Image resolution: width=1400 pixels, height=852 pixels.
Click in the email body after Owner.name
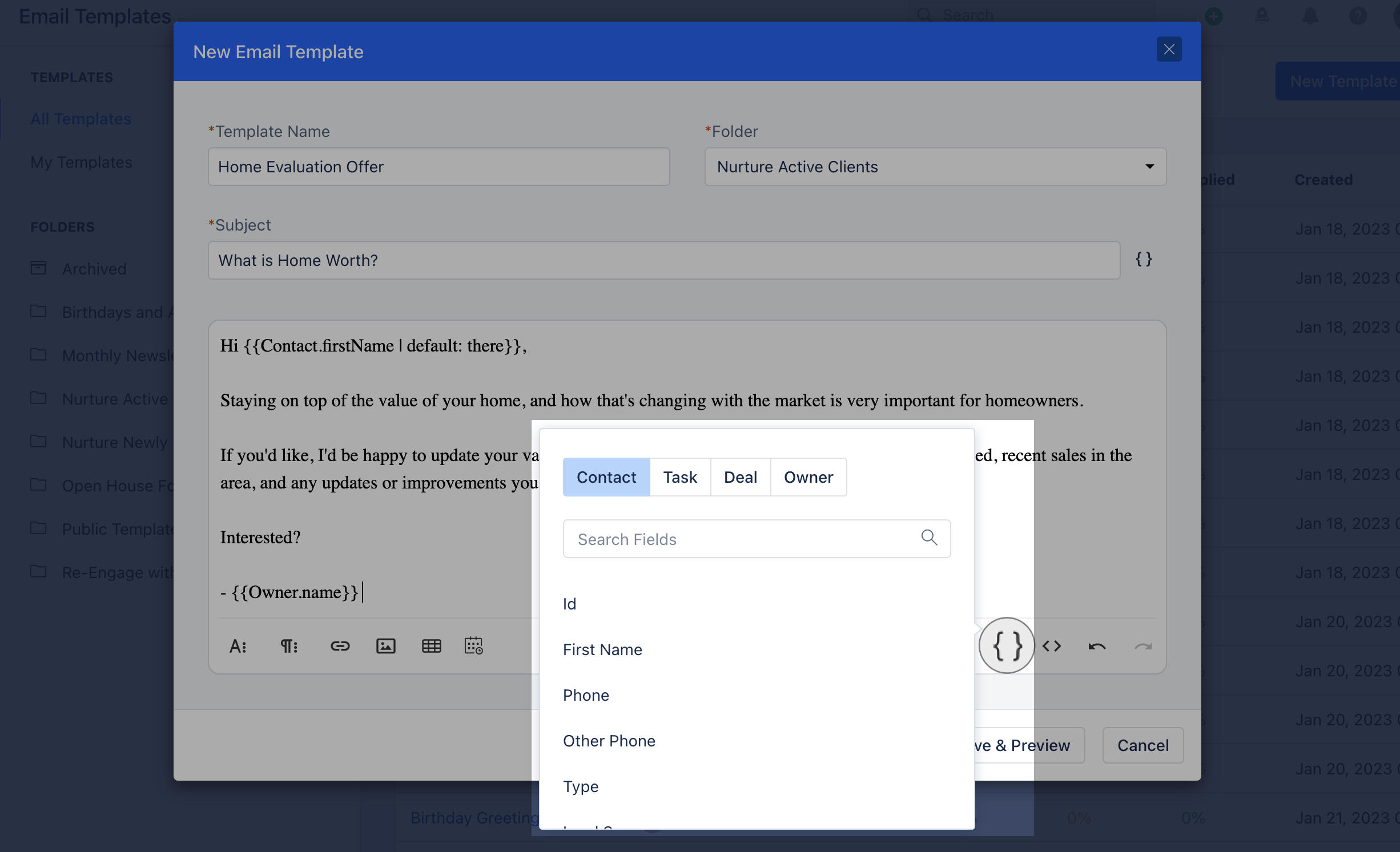pos(363,592)
